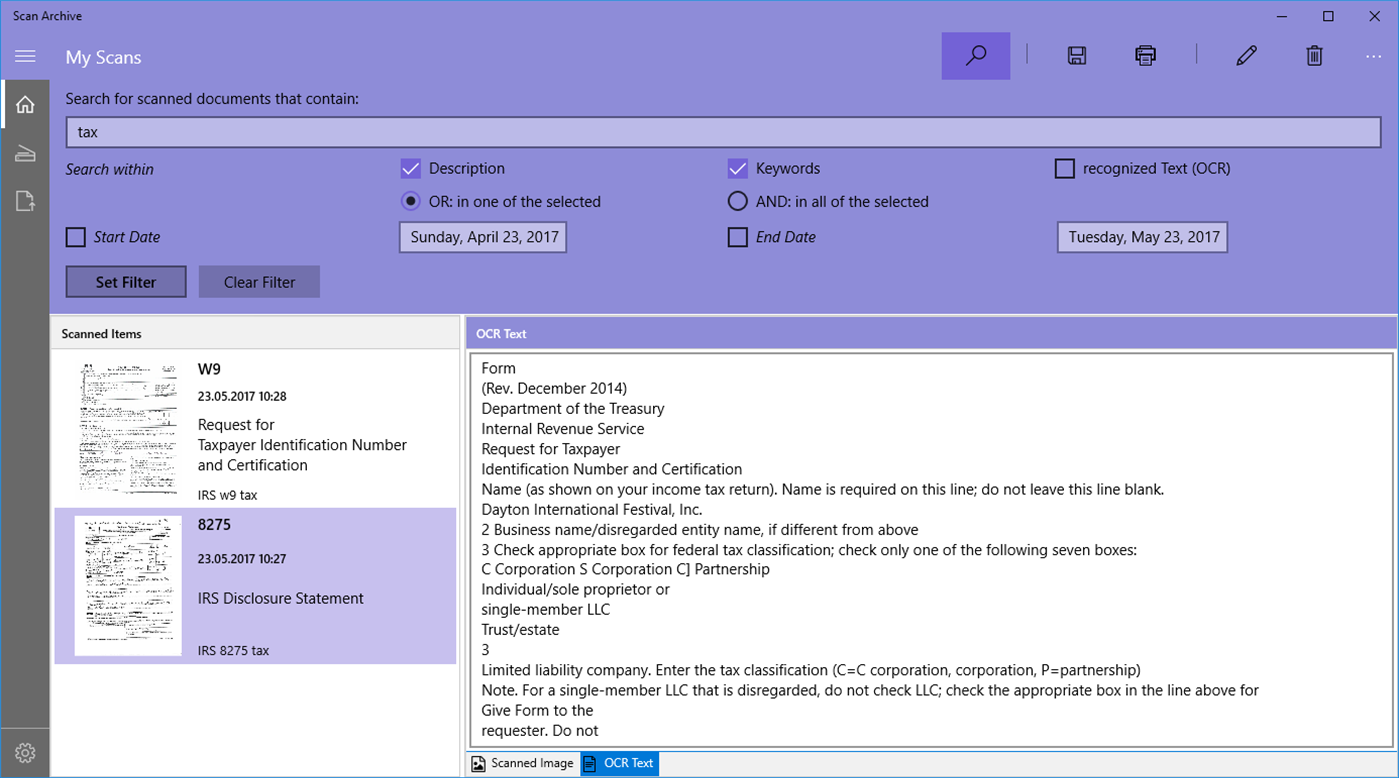Apply the filter with Set Filter
The height and width of the screenshot is (778, 1399).
tap(125, 281)
